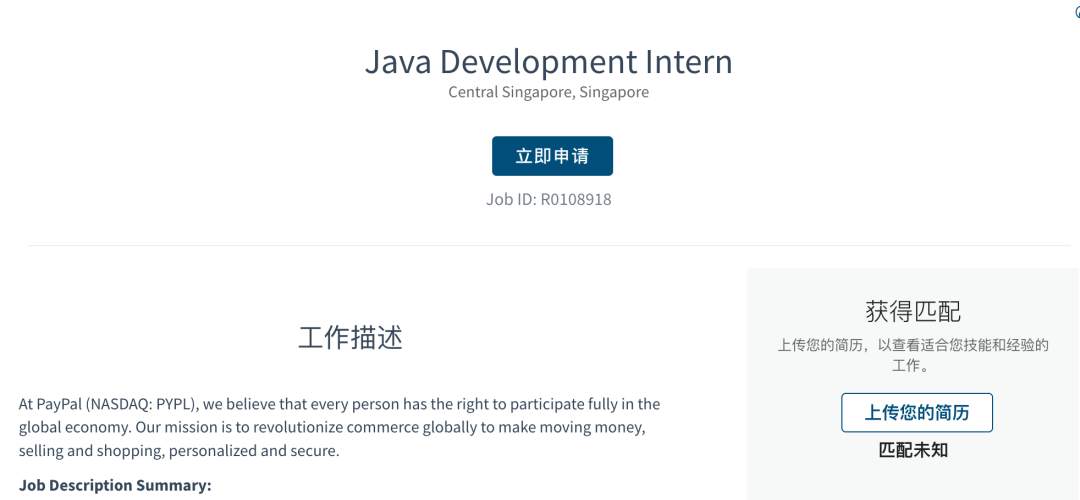Click the horizontal divider below Job ID
This screenshot has width=1080, height=500.
548,245
